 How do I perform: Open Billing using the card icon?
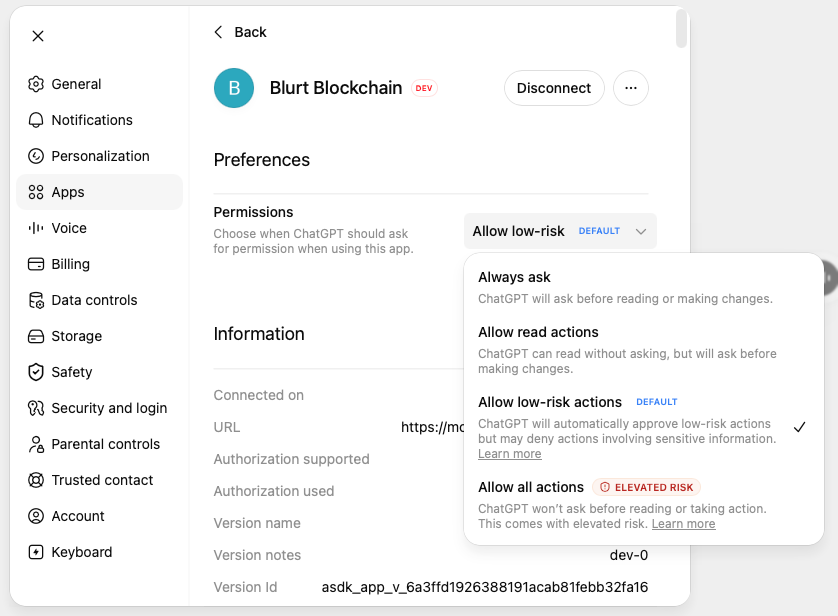36,264
